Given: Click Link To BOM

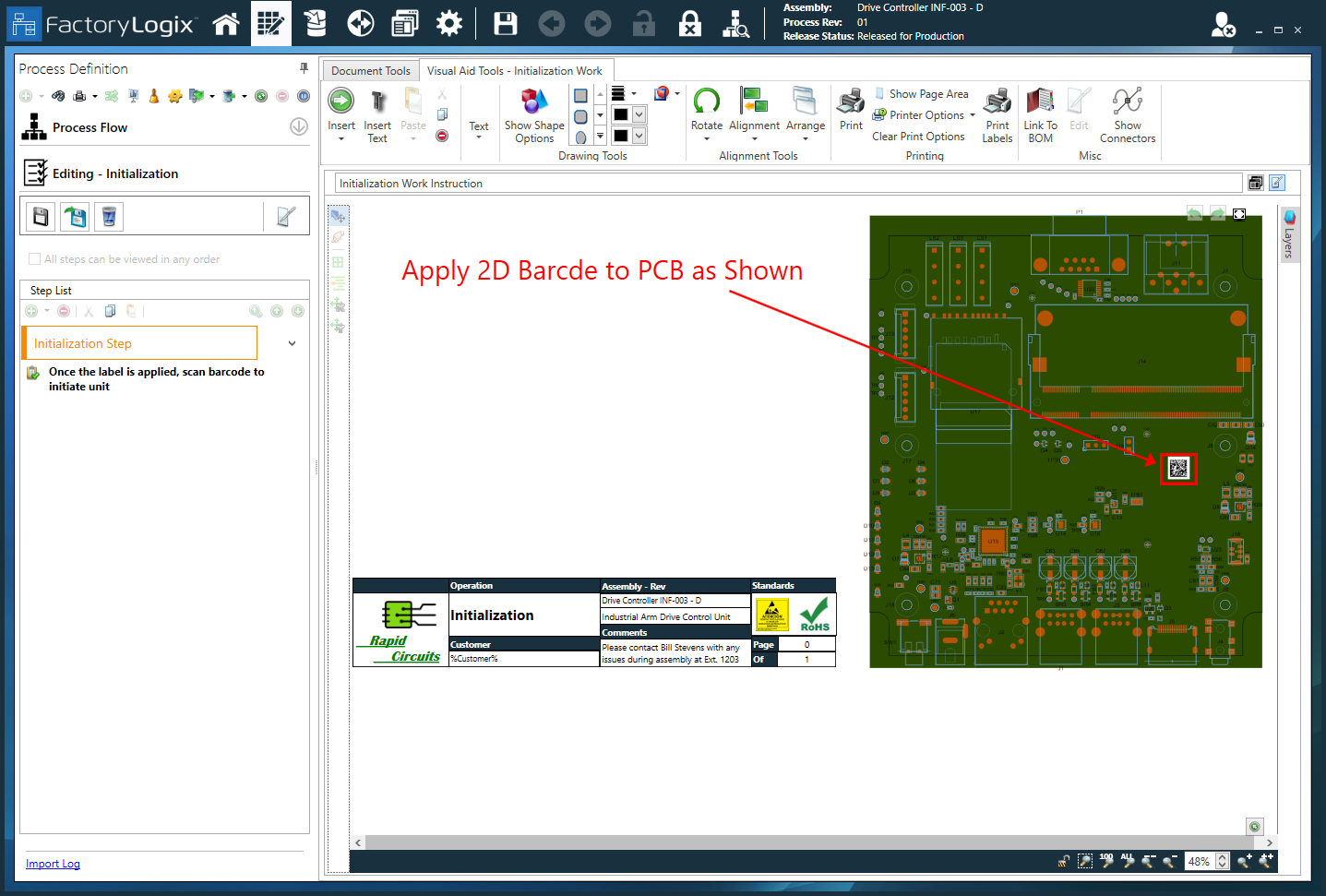Looking at the screenshot, I should tap(1040, 114).
